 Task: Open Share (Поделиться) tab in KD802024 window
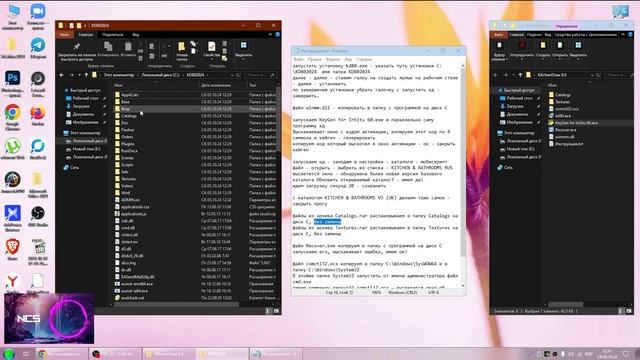click(113, 35)
